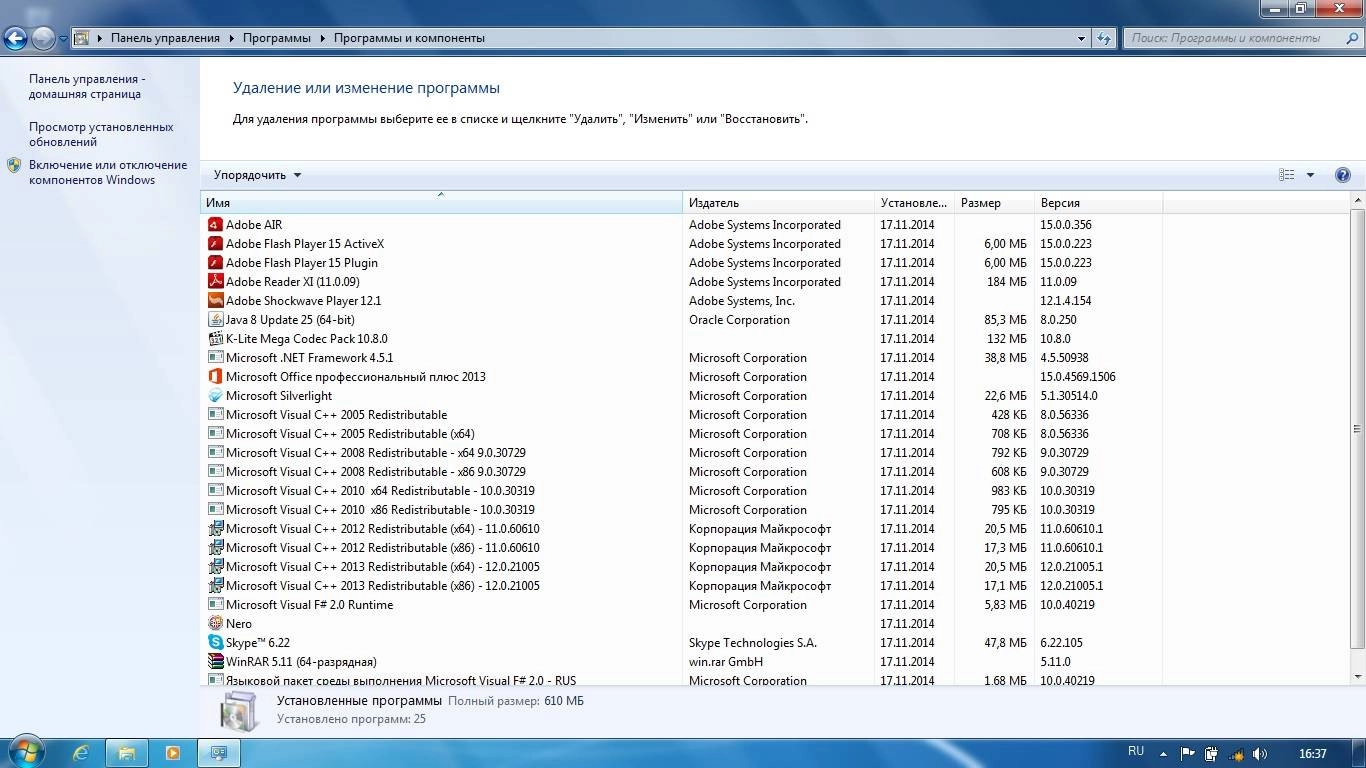Viewport: 1366px width, 768px height.
Task: Click the change view icon in toolbar
Action: pyautogui.click(x=1287, y=175)
